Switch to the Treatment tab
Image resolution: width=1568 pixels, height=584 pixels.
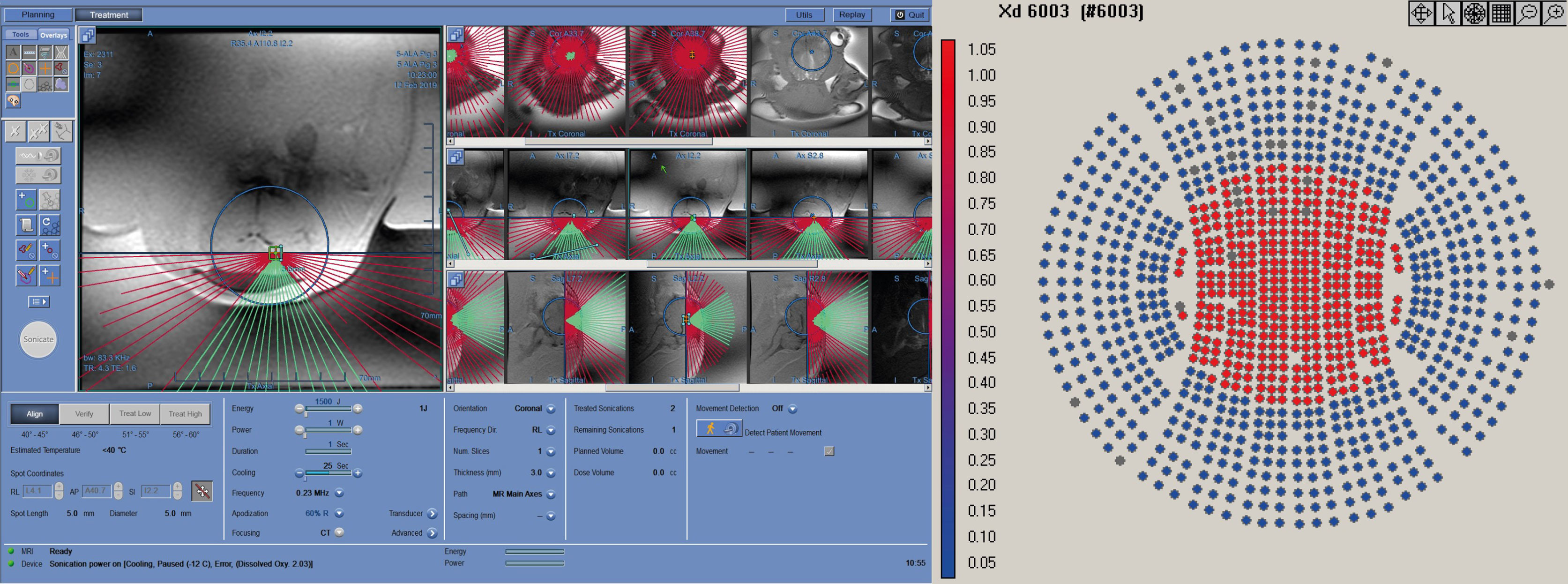coord(109,15)
